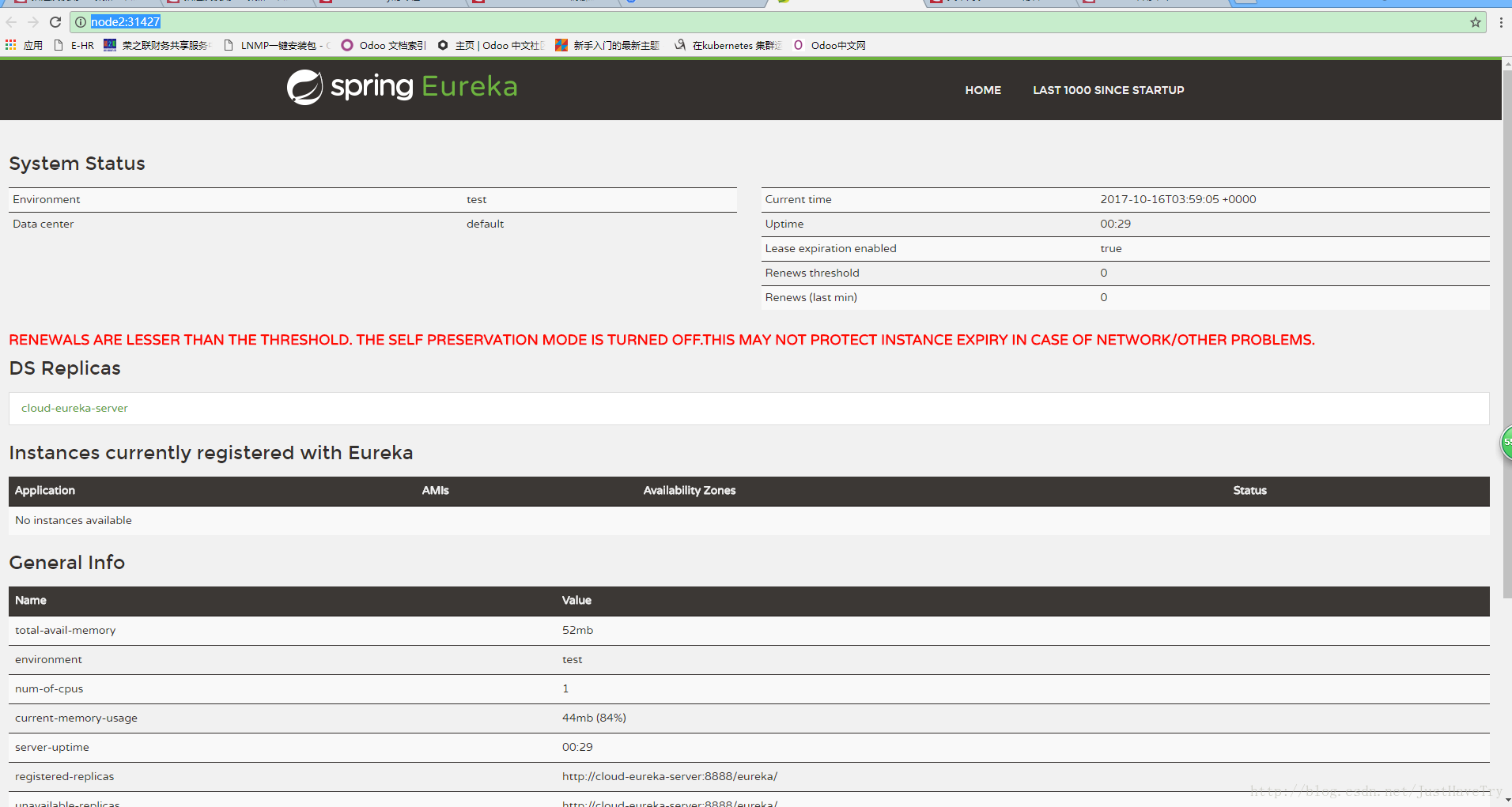Click the Spring Eureka logo

tap(402, 87)
